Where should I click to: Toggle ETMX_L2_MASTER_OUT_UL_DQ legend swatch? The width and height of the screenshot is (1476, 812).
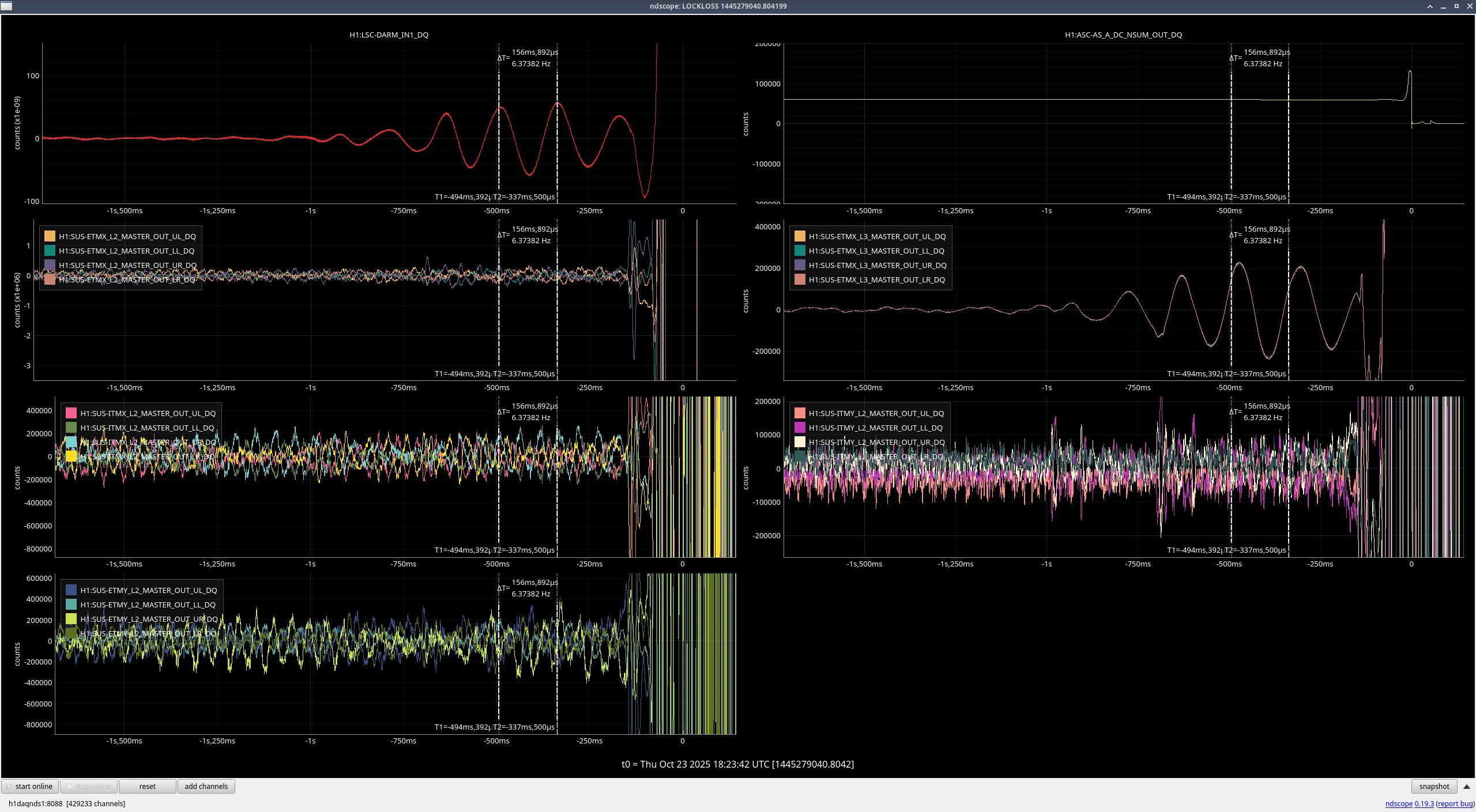point(50,236)
